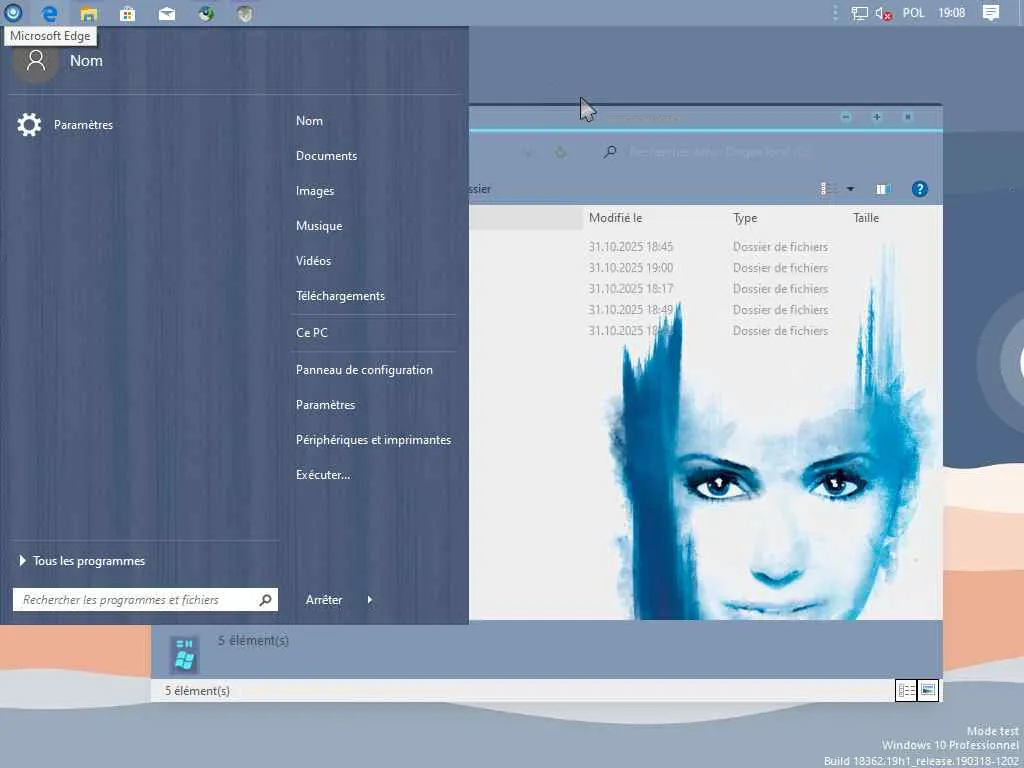The image size is (1024, 768).
Task: Switch Explorer to large thumbnails view icon
Action: point(928,691)
